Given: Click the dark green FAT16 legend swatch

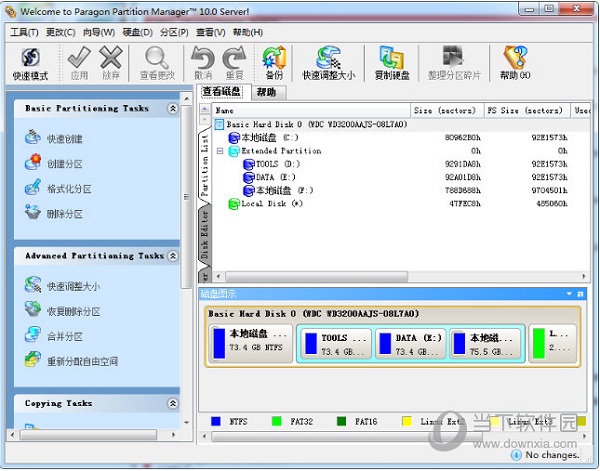Looking at the screenshot, I should [x=341, y=422].
